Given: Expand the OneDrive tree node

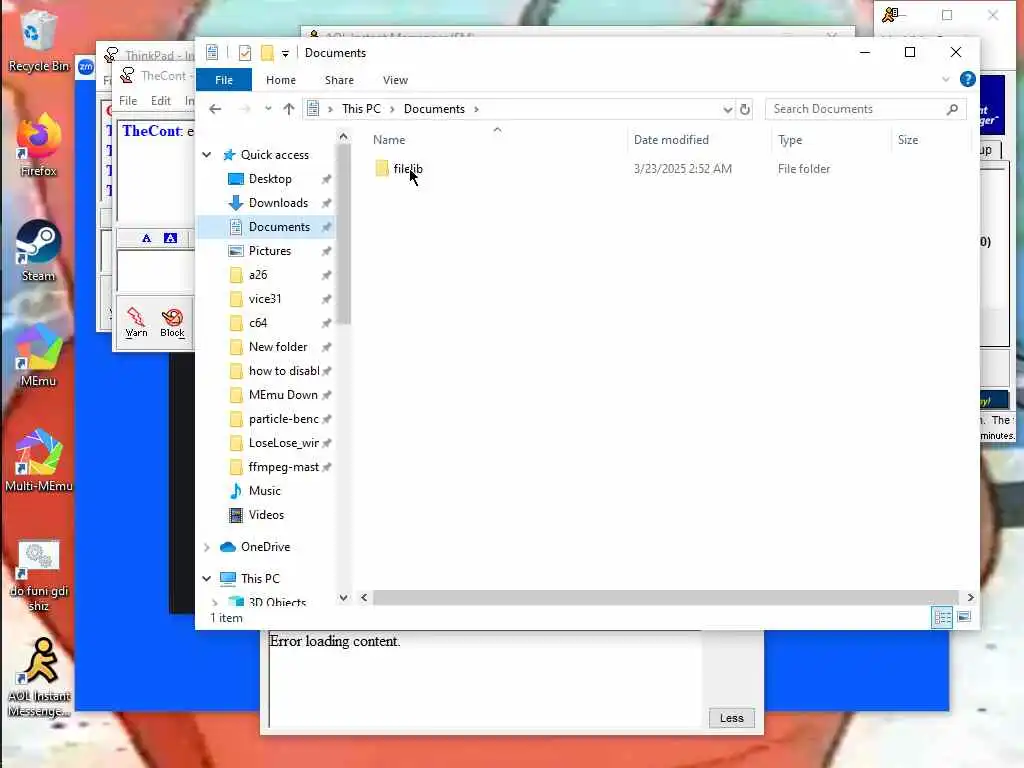Looking at the screenshot, I should pos(206,547).
